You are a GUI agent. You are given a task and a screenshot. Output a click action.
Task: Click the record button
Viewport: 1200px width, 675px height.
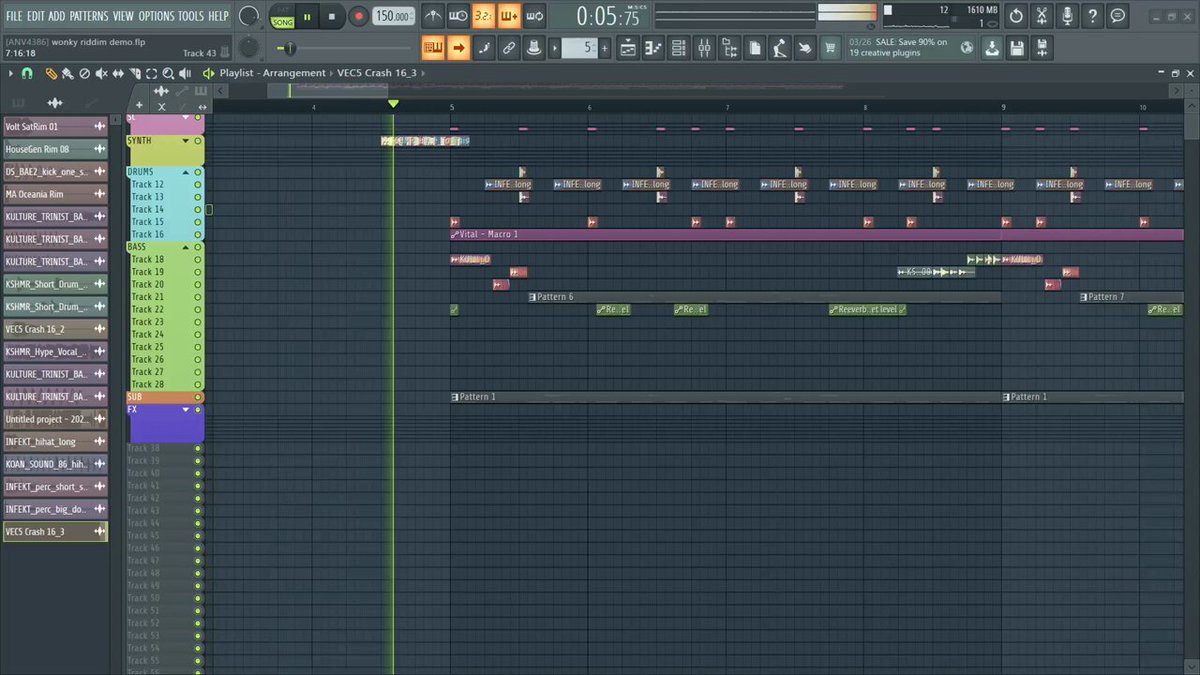[x=358, y=16]
